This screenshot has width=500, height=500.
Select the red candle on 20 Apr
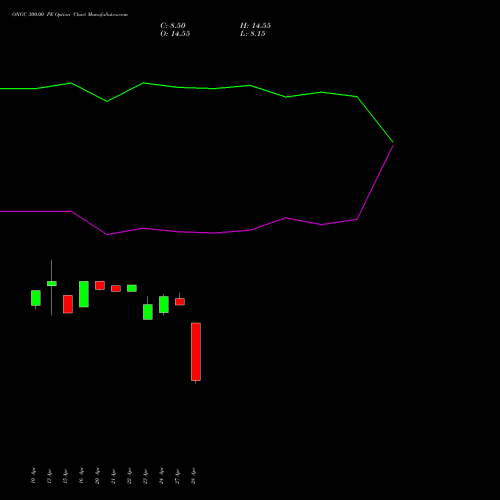tap(100, 285)
